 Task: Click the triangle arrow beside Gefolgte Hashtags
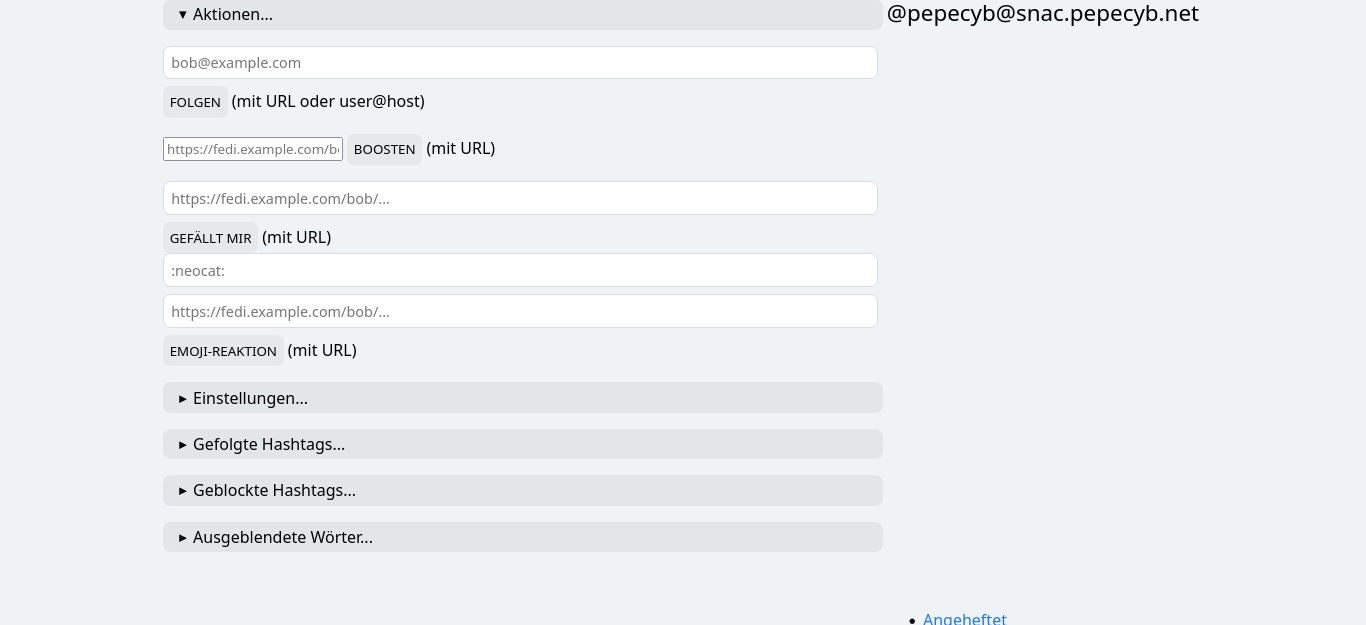183,444
